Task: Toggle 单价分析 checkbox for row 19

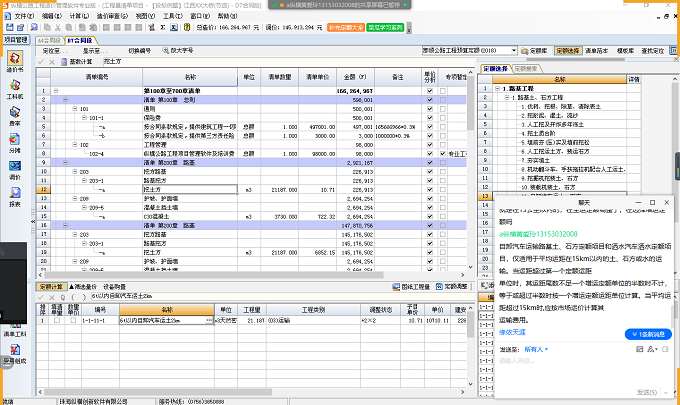Action: [430, 252]
